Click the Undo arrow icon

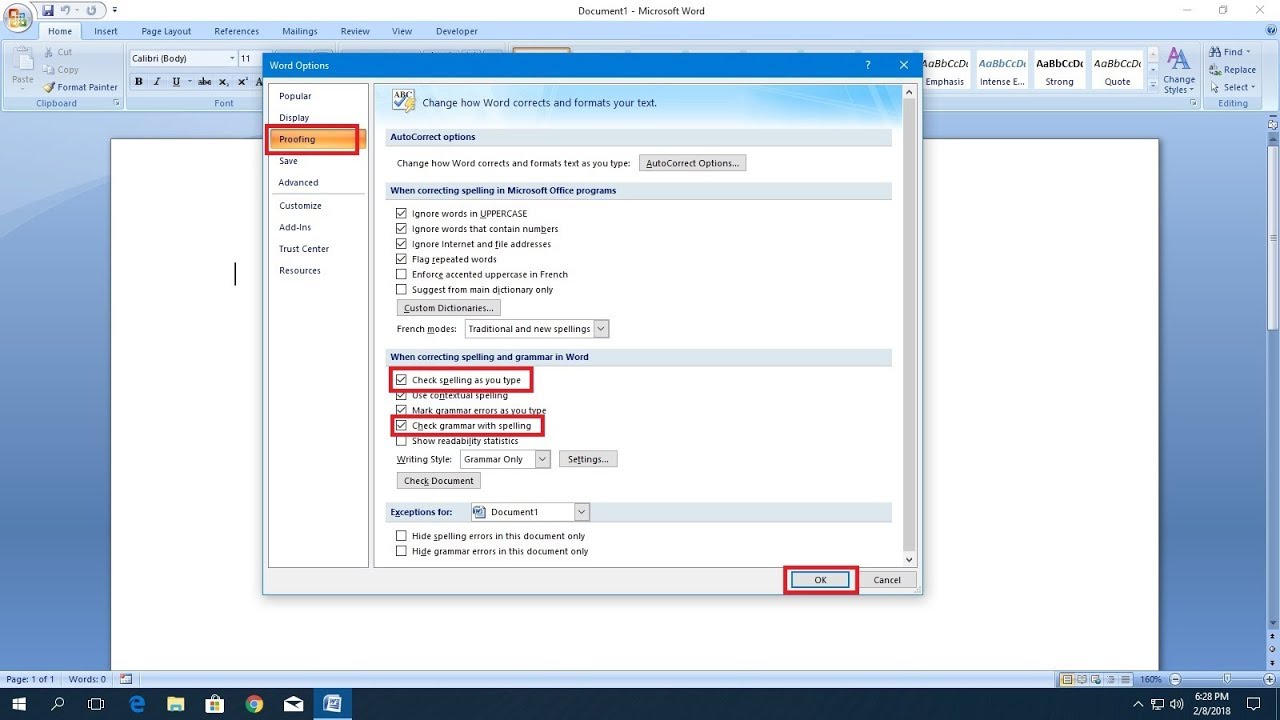click(x=65, y=10)
